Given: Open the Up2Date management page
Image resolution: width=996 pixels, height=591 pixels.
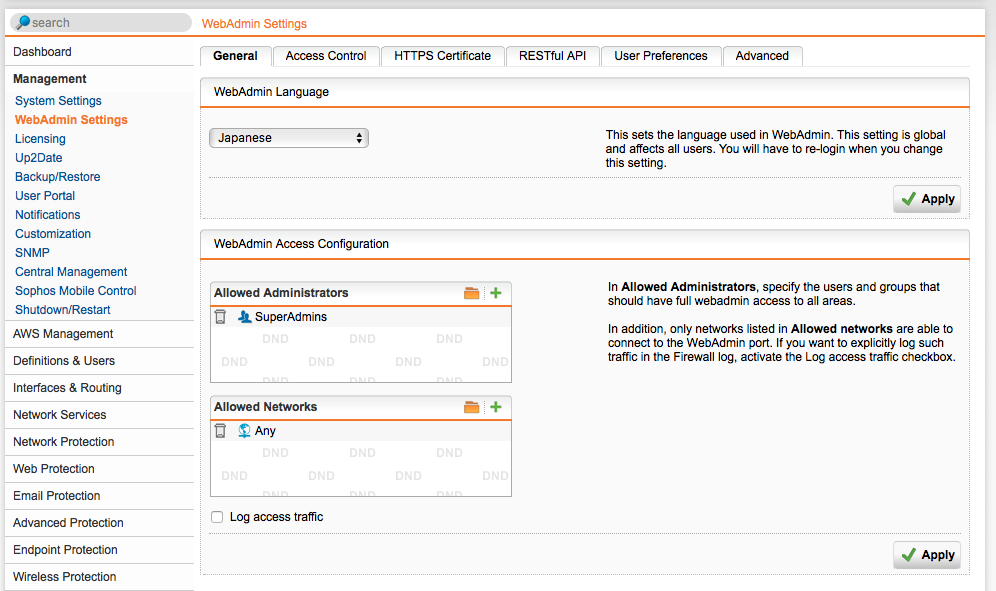Looking at the screenshot, I should 39,158.
